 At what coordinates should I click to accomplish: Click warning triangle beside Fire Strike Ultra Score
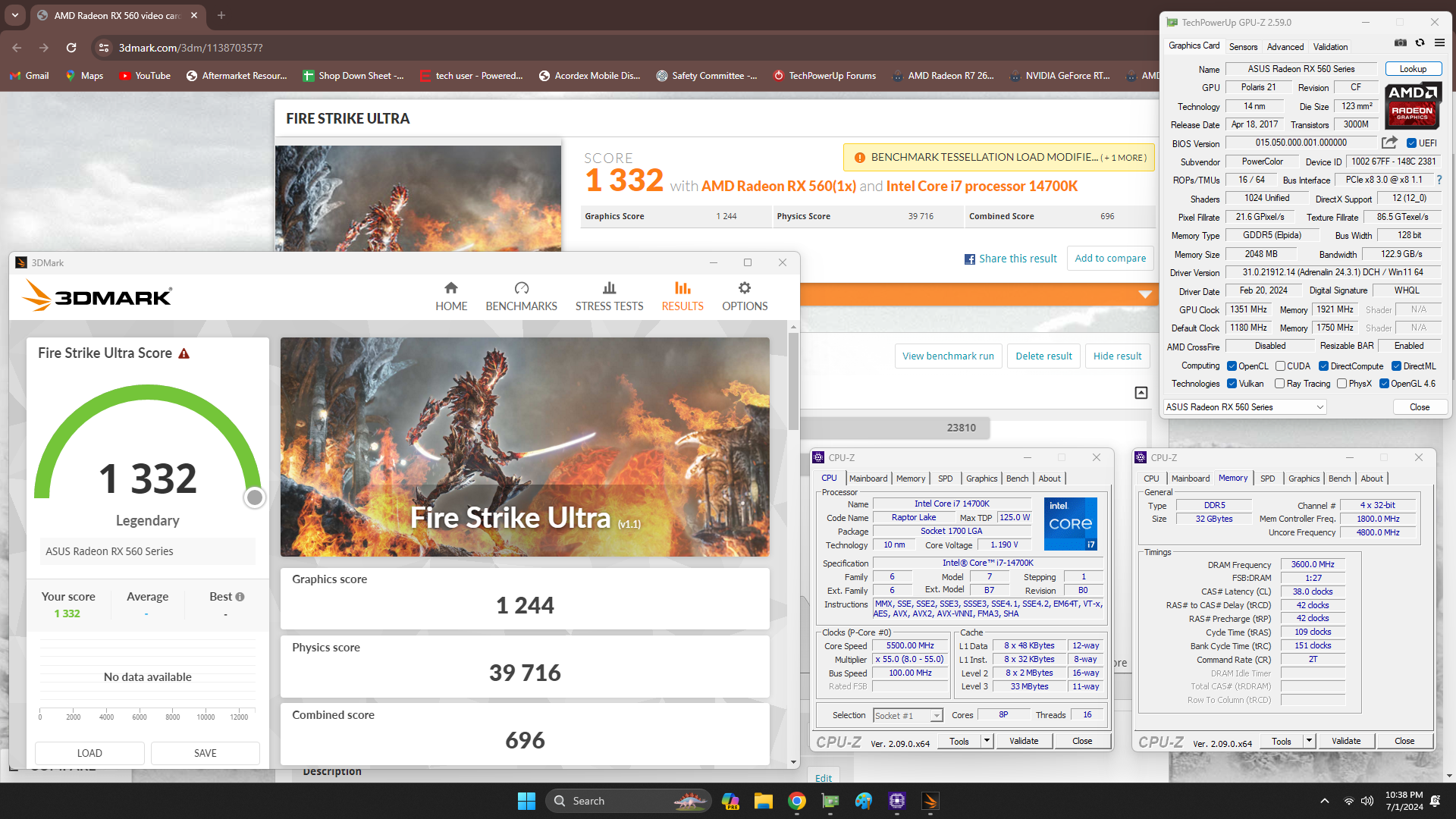(184, 354)
